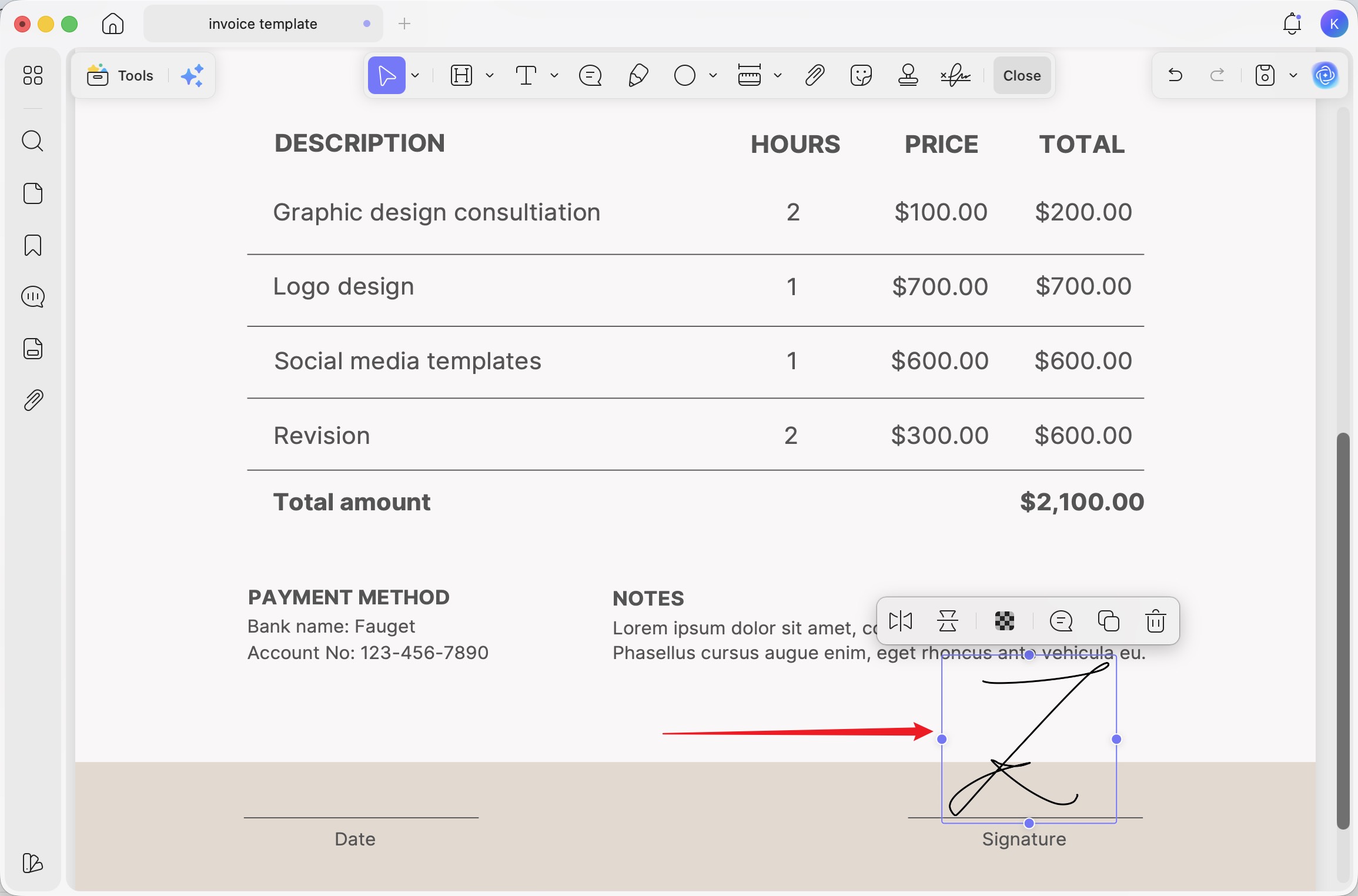Viewport: 1358px width, 896px height.
Task: Open the bookmarks panel in sidebar
Action: 33,245
